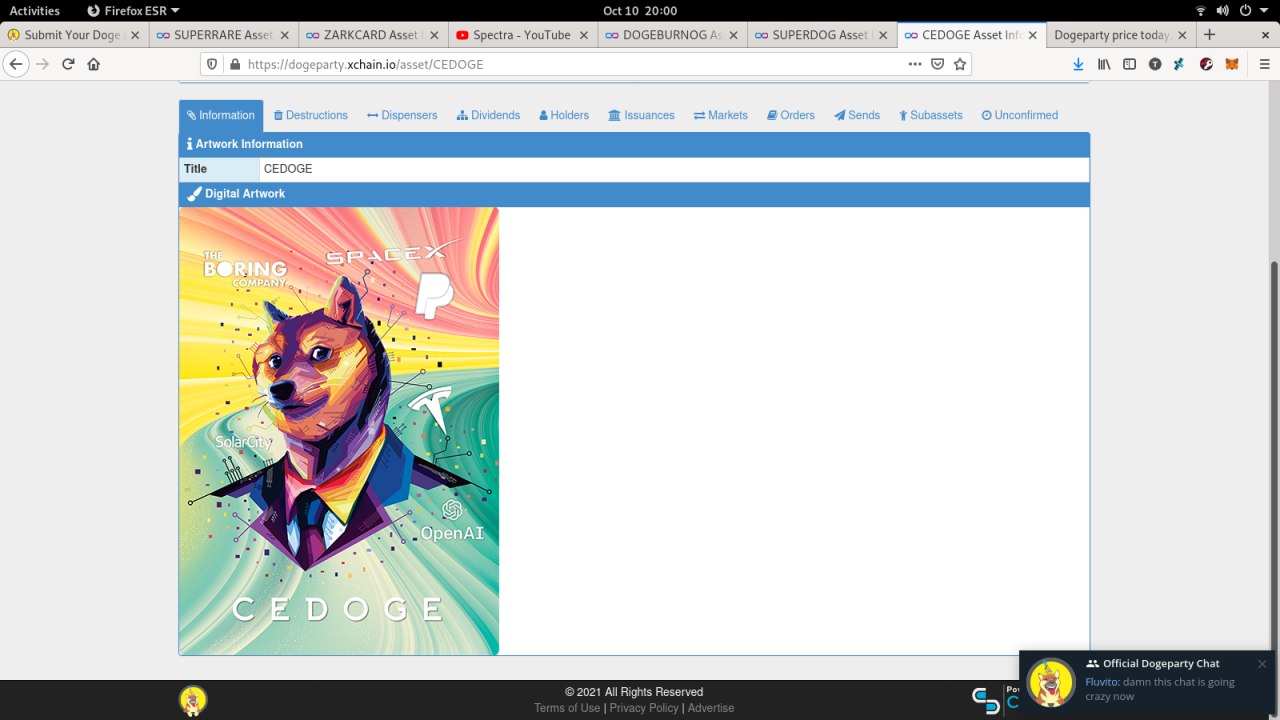Open the system power menu icon
The image size is (1280, 720).
(x=1244, y=11)
